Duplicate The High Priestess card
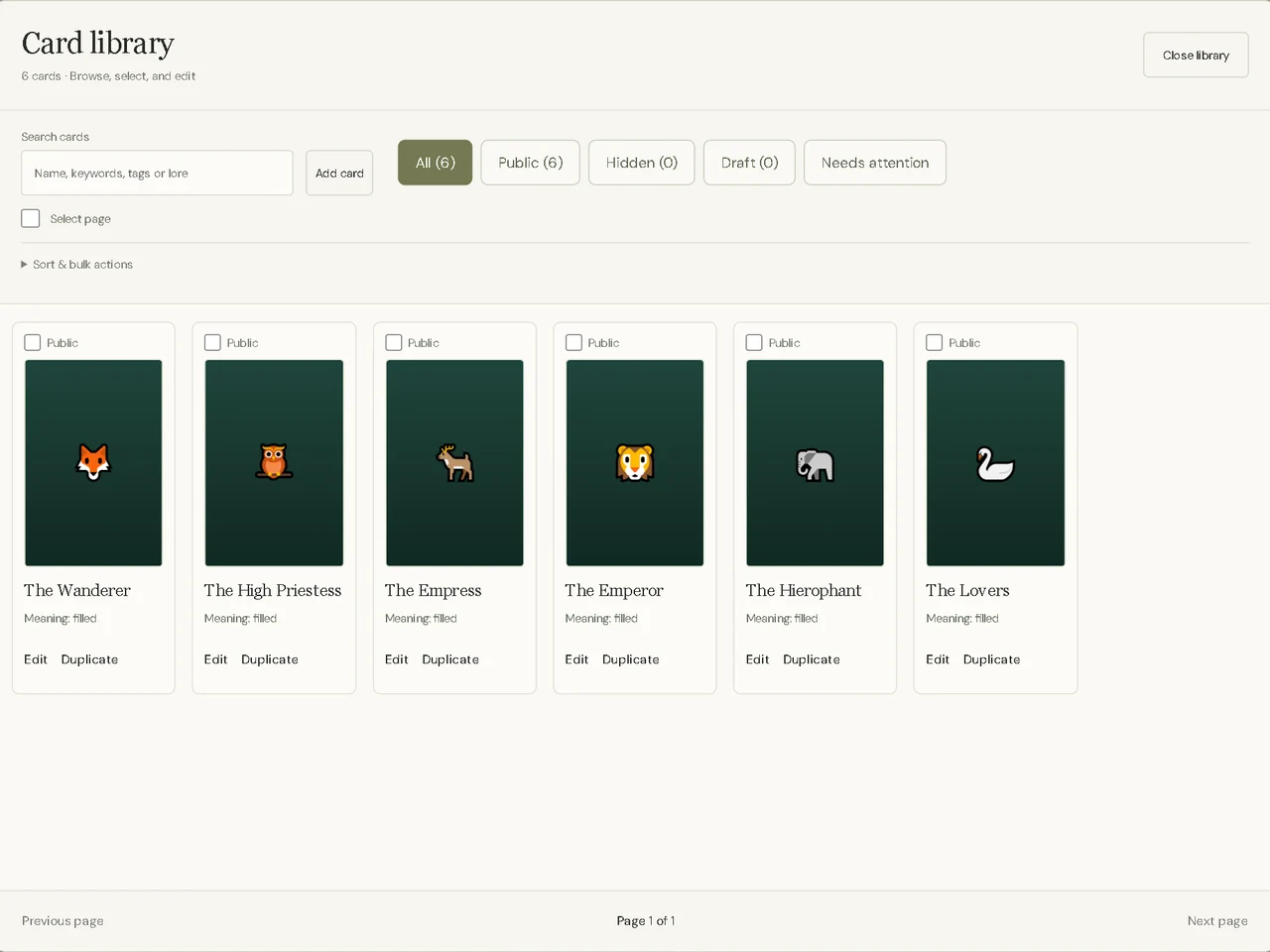1270x952 pixels. tap(270, 659)
